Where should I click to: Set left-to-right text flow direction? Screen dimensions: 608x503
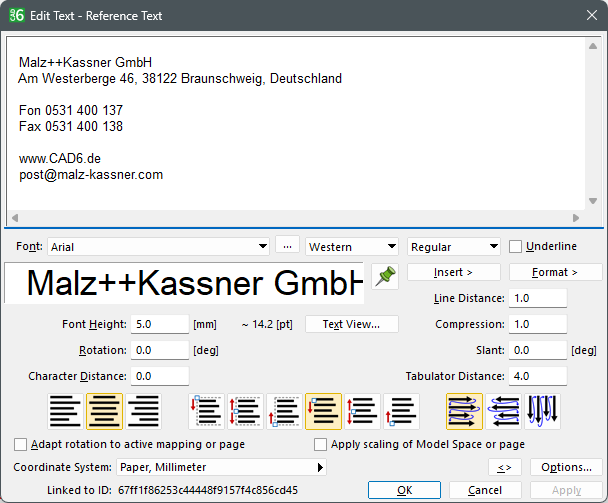[x=465, y=411]
